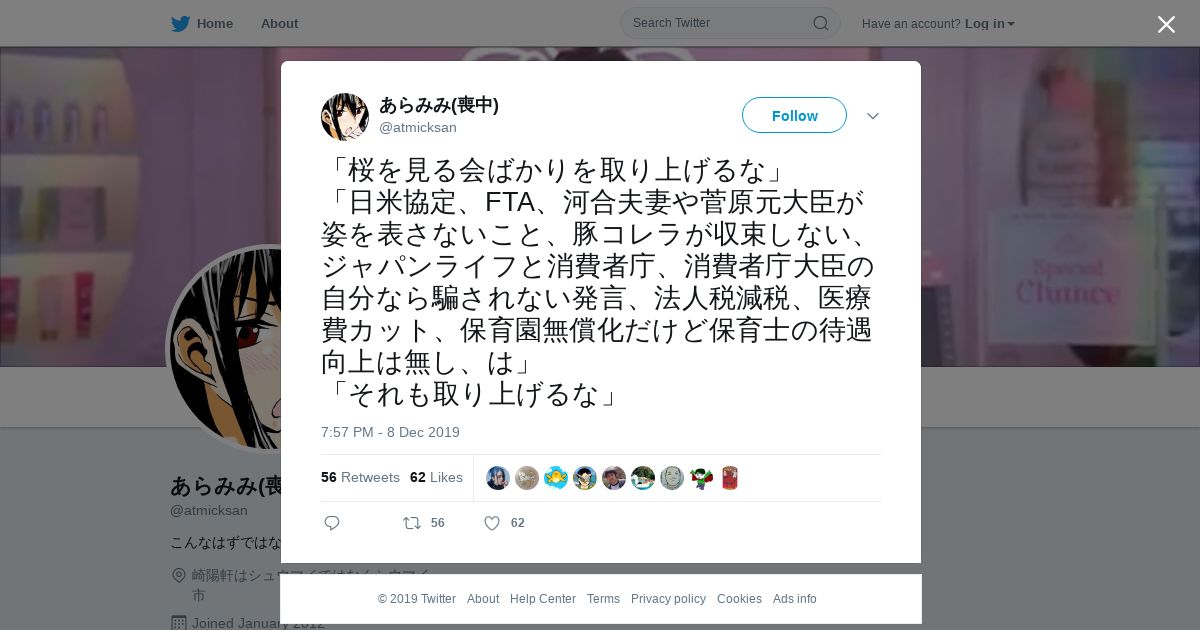The image size is (1200, 630).
Task: Click the last liker's red avatar
Action: pos(730,478)
